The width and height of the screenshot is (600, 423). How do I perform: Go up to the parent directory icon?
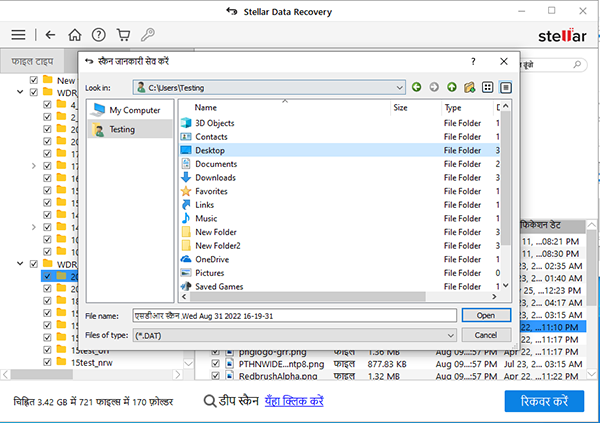tap(452, 87)
